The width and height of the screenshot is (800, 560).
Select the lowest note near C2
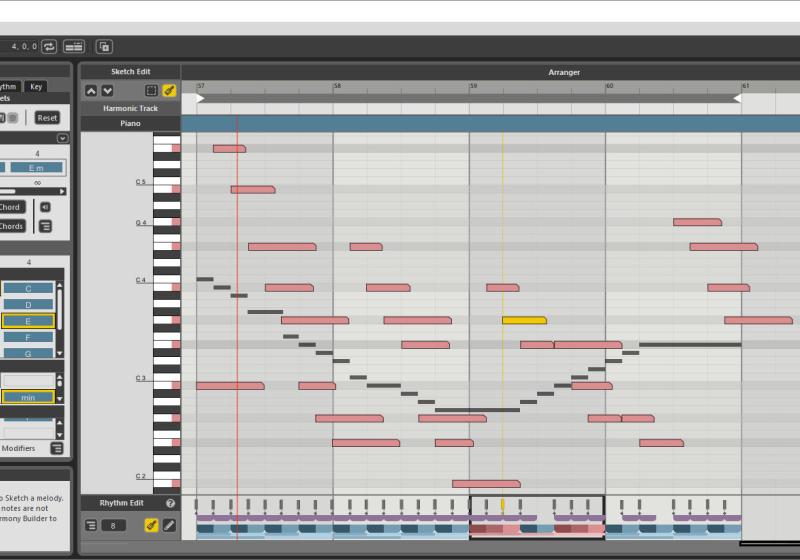486,483
